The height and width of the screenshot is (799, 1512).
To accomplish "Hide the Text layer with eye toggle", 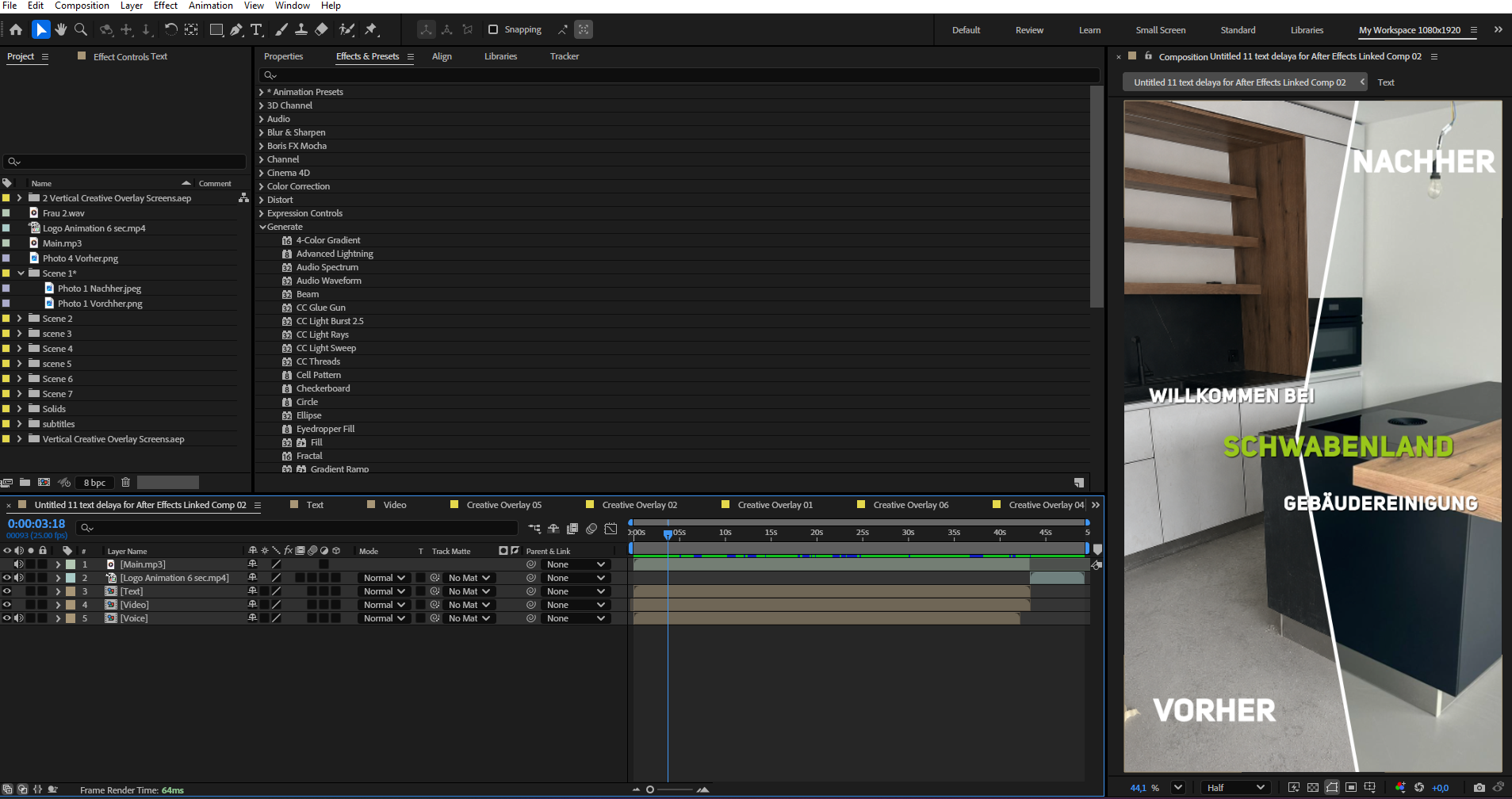I will 7,591.
